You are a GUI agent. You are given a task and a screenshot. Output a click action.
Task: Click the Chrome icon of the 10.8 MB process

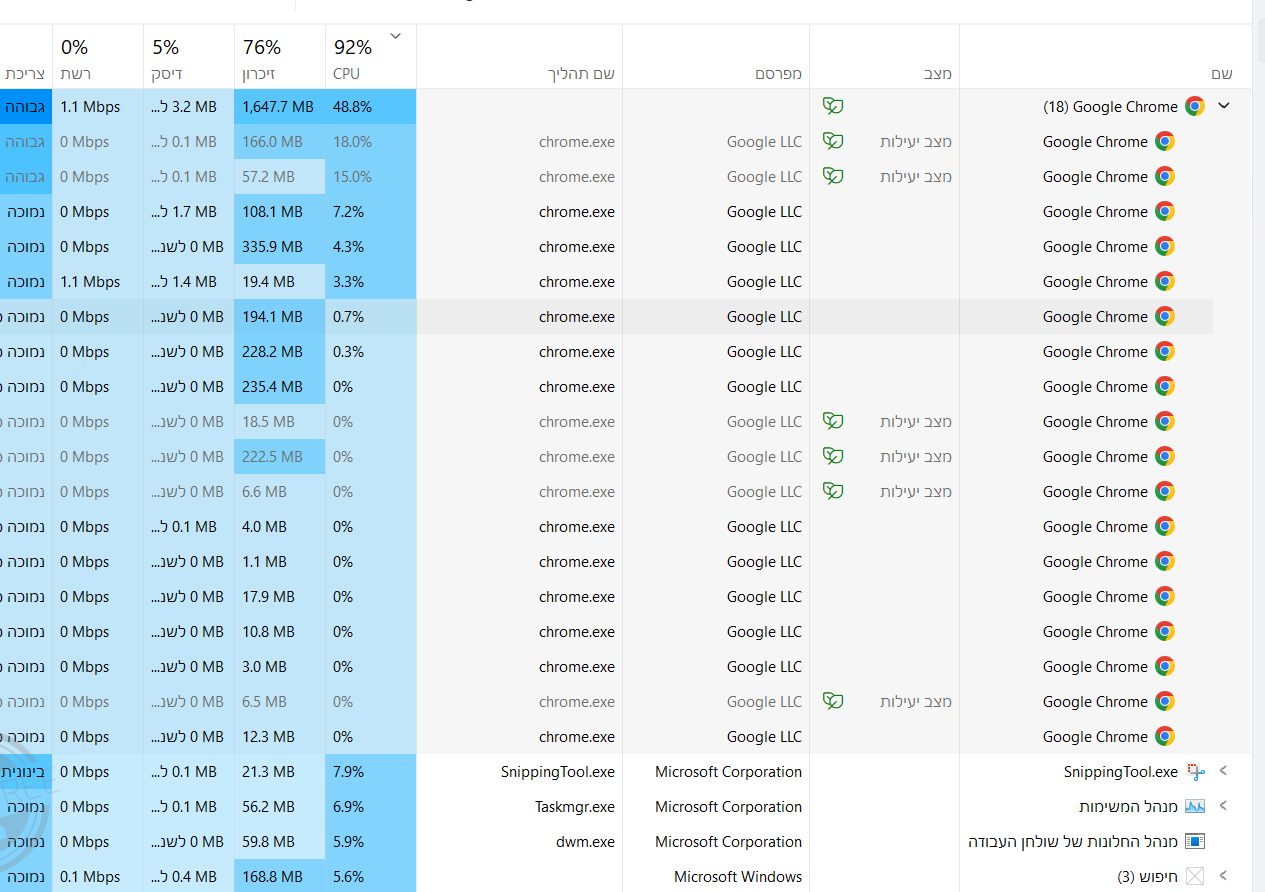[x=1165, y=631]
